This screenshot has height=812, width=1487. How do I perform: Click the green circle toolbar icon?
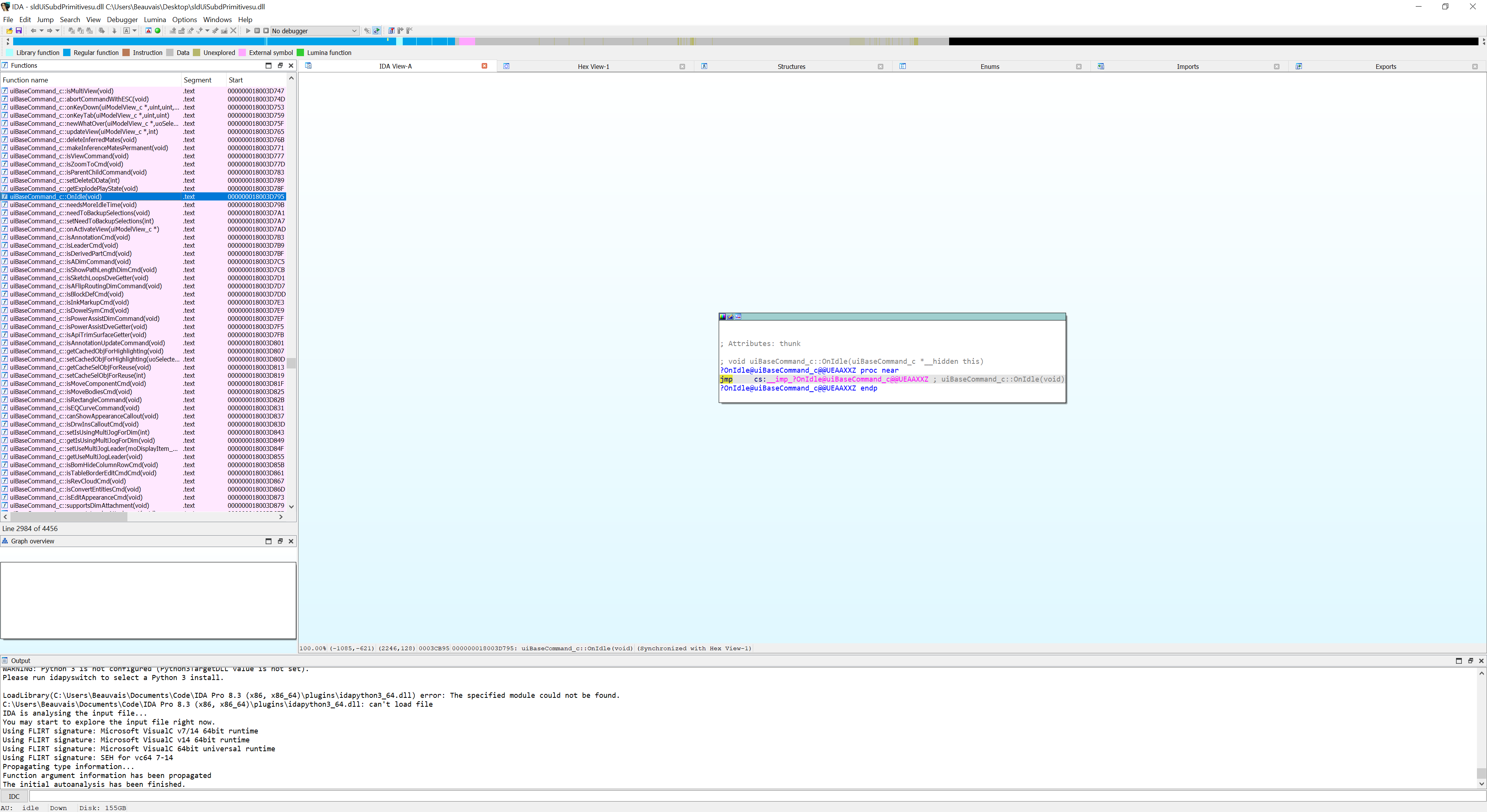(x=158, y=31)
